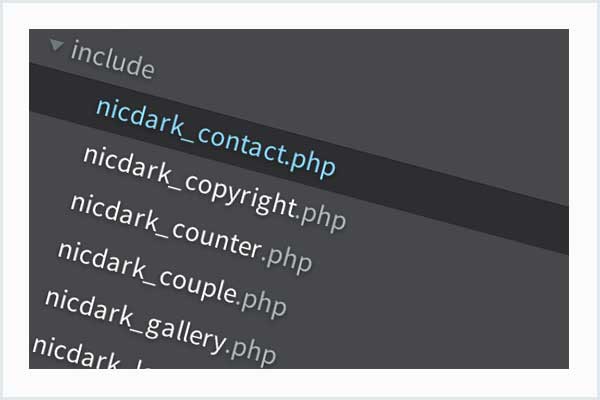Screen dimensions: 600x400
Task: Click the word "copyright" in file name
Action: click(x=240, y=195)
